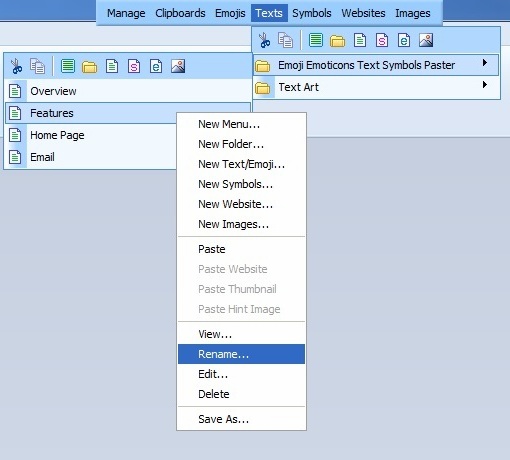Open the Clipboards menu

pos(180,13)
